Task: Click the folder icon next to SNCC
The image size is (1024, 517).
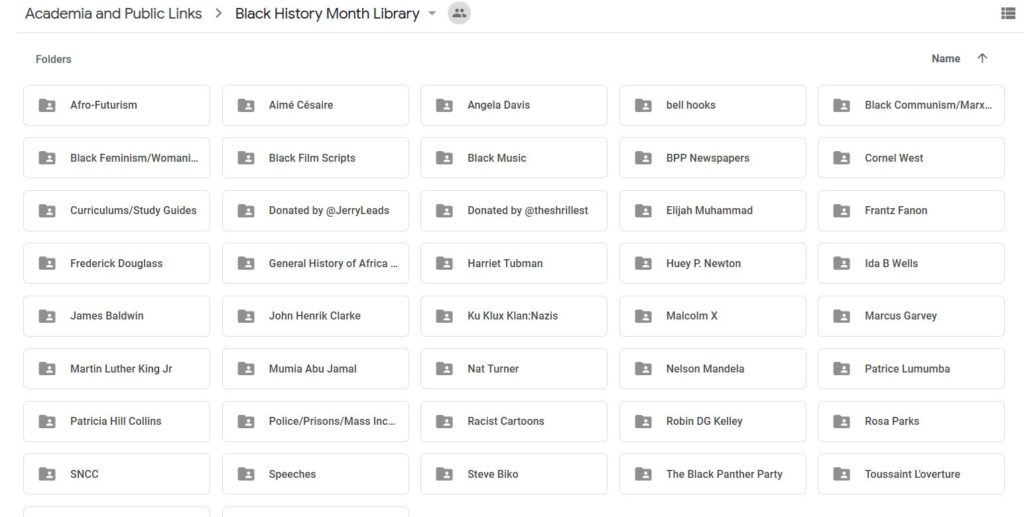Action: pyautogui.click(x=47, y=474)
